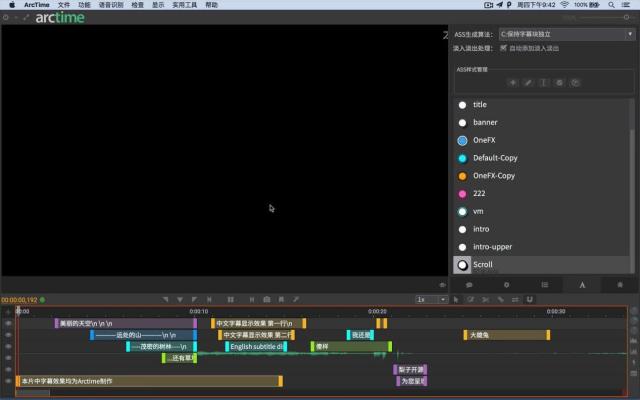Switch to the A style tab in side panel
Screen dimensions: 640x400
pos(582,285)
